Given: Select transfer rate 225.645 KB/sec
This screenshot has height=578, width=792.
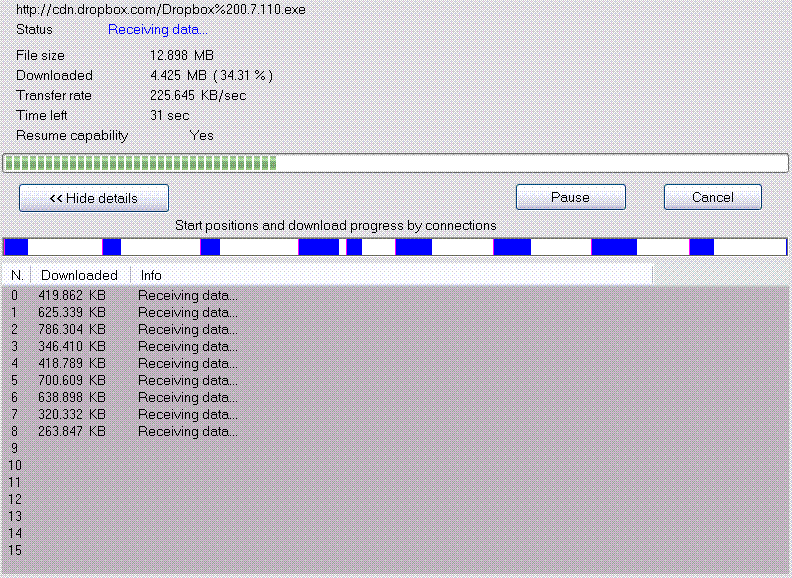Looking at the screenshot, I should coord(198,96).
